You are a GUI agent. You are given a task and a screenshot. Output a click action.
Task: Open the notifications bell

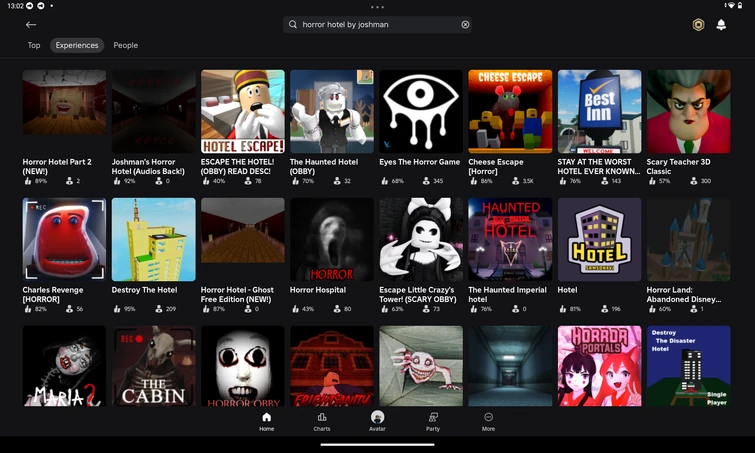pos(721,25)
